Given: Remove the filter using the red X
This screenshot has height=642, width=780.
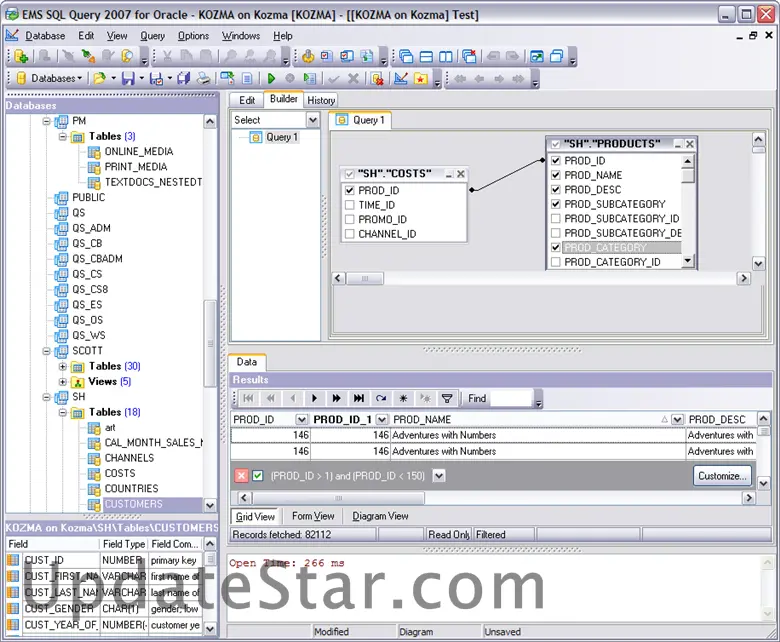Looking at the screenshot, I should tap(241, 476).
